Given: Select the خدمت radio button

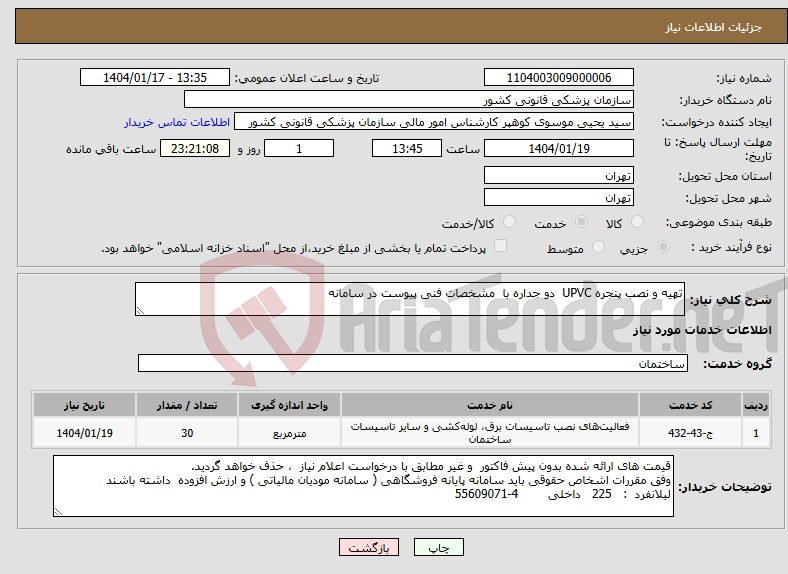Looking at the screenshot, I should (581, 222).
